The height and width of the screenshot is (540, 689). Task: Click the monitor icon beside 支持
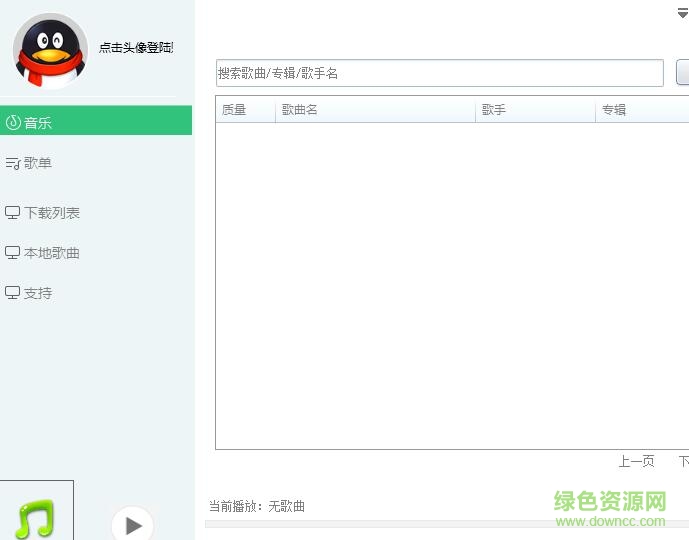pos(13,293)
